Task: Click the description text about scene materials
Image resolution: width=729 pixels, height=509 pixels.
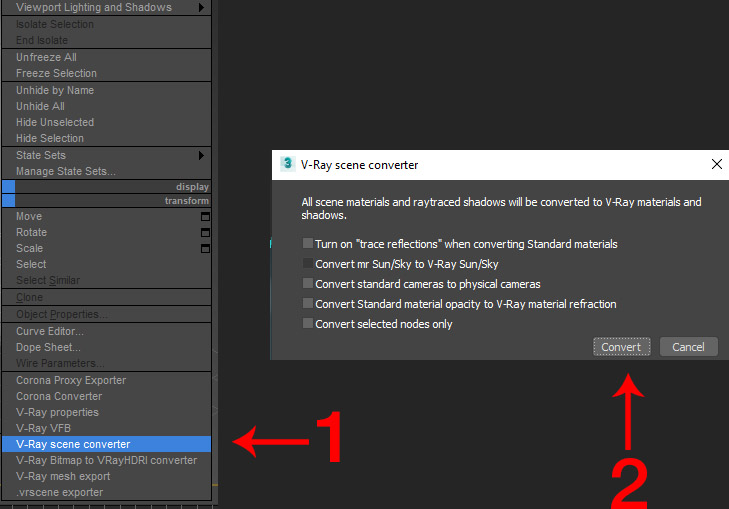Action: click(x=501, y=208)
